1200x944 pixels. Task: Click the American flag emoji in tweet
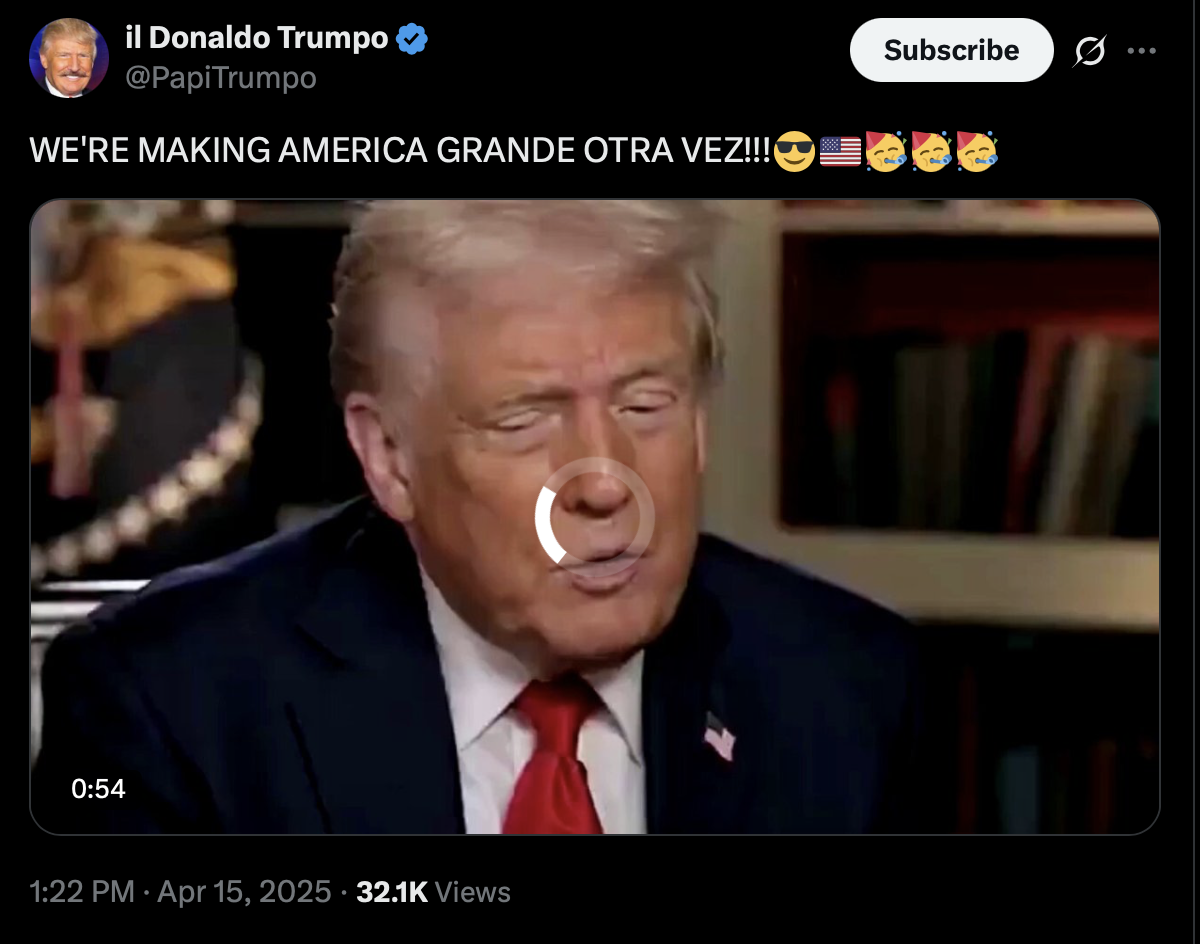coord(840,152)
